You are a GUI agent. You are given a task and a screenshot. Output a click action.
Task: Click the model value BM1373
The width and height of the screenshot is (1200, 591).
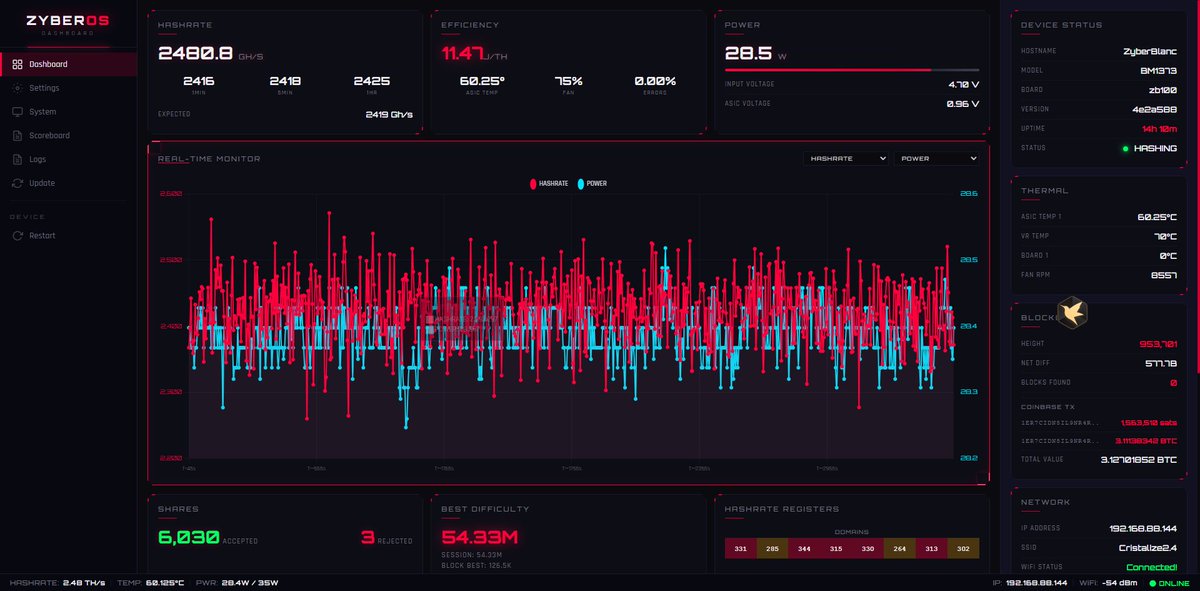pyautogui.click(x=1157, y=70)
